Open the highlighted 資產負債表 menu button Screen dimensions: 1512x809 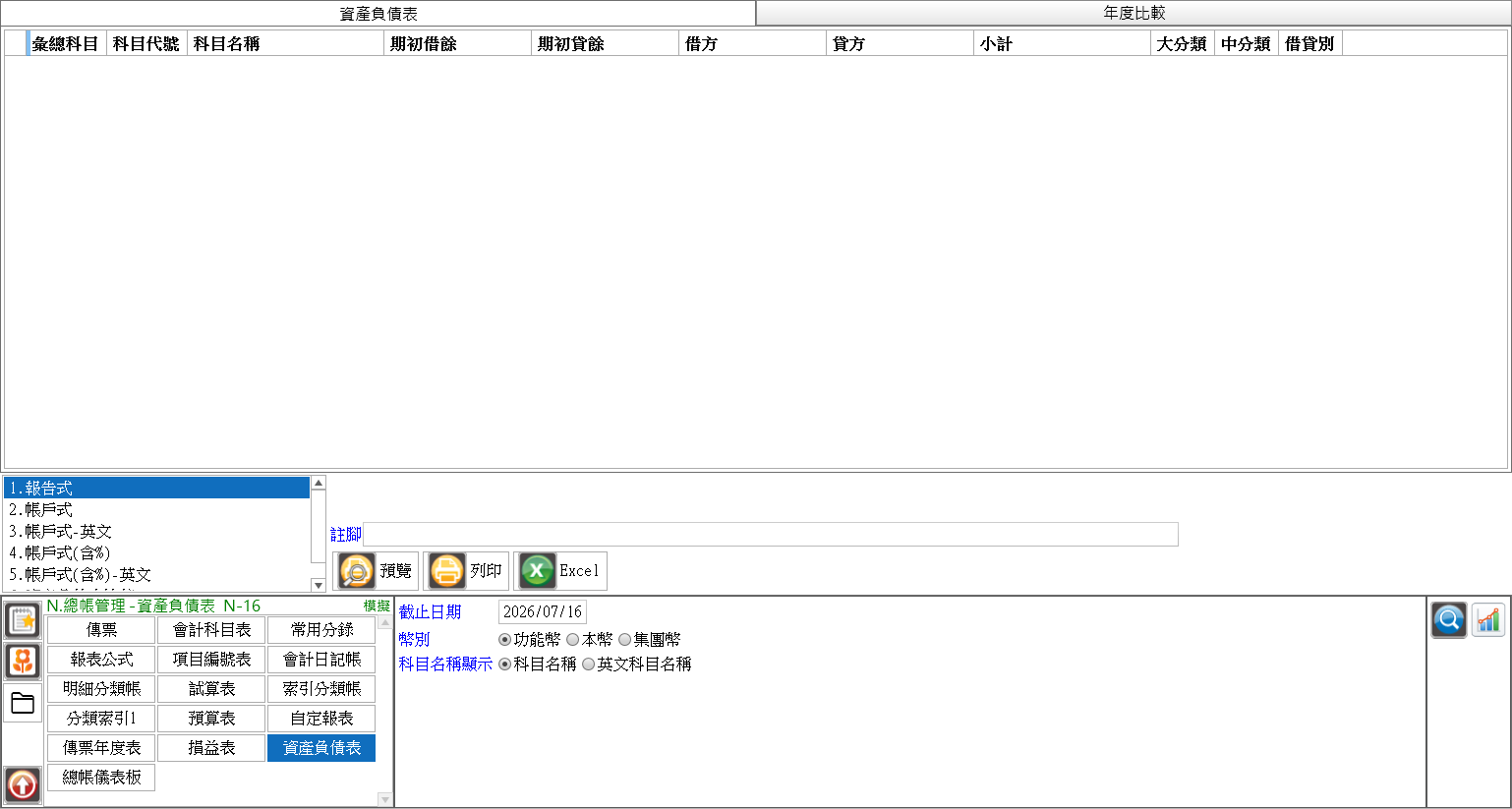coord(321,748)
